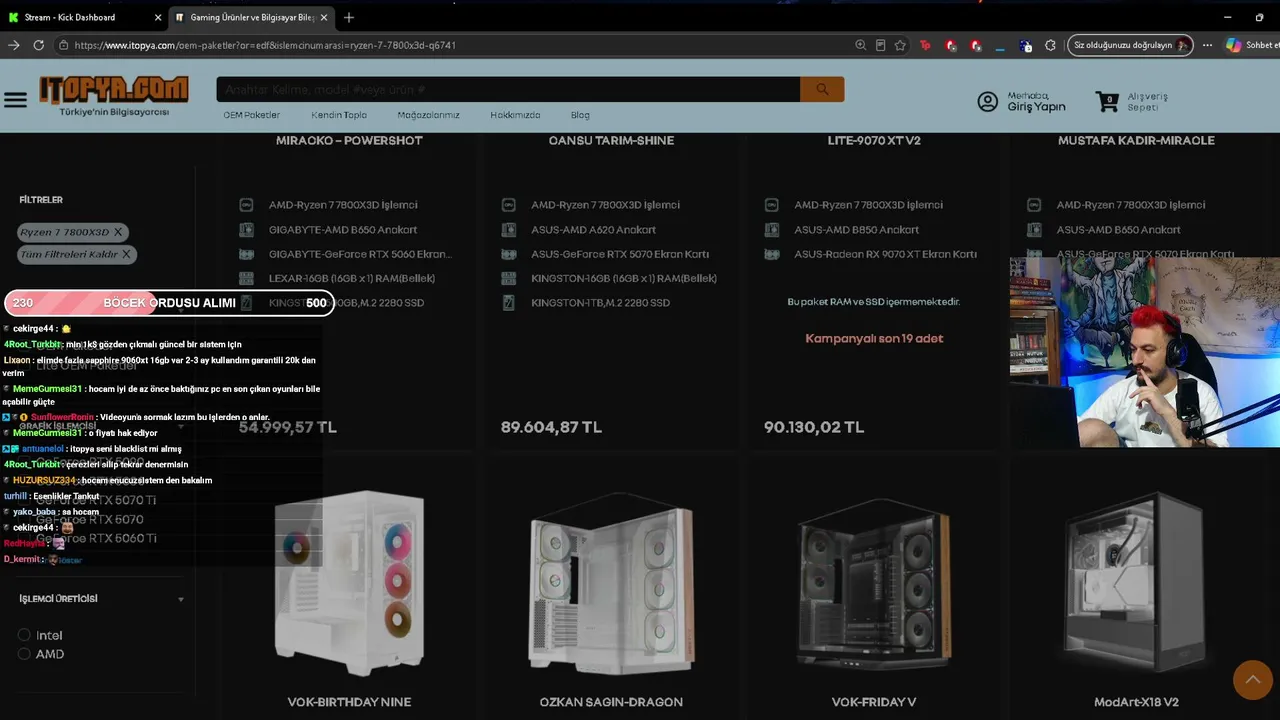Click the Siz olduğunuzu doğrulayın profile button
This screenshot has width=1280, height=720.
pyautogui.click(x=1130, y=45)
